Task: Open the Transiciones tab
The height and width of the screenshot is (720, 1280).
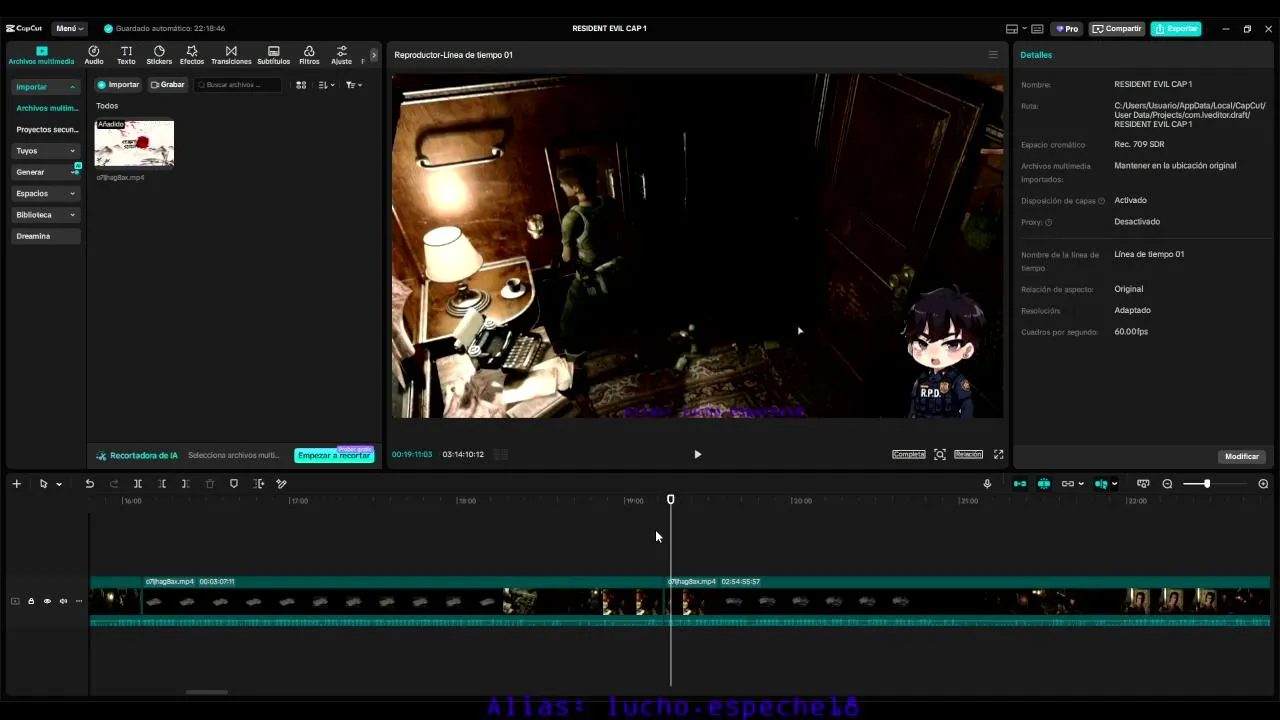Action: (x=231, y=55)
